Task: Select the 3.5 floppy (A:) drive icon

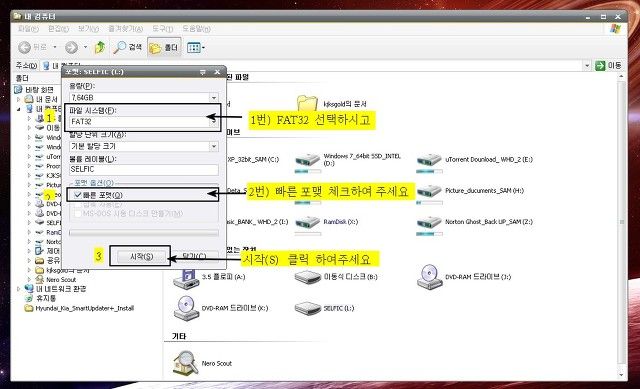Action: tap(186, 278)
